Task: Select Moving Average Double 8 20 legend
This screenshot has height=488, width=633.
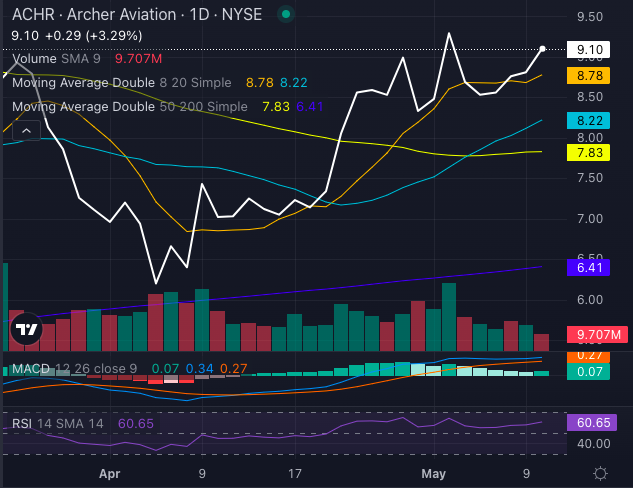Action: pos(159,83)
